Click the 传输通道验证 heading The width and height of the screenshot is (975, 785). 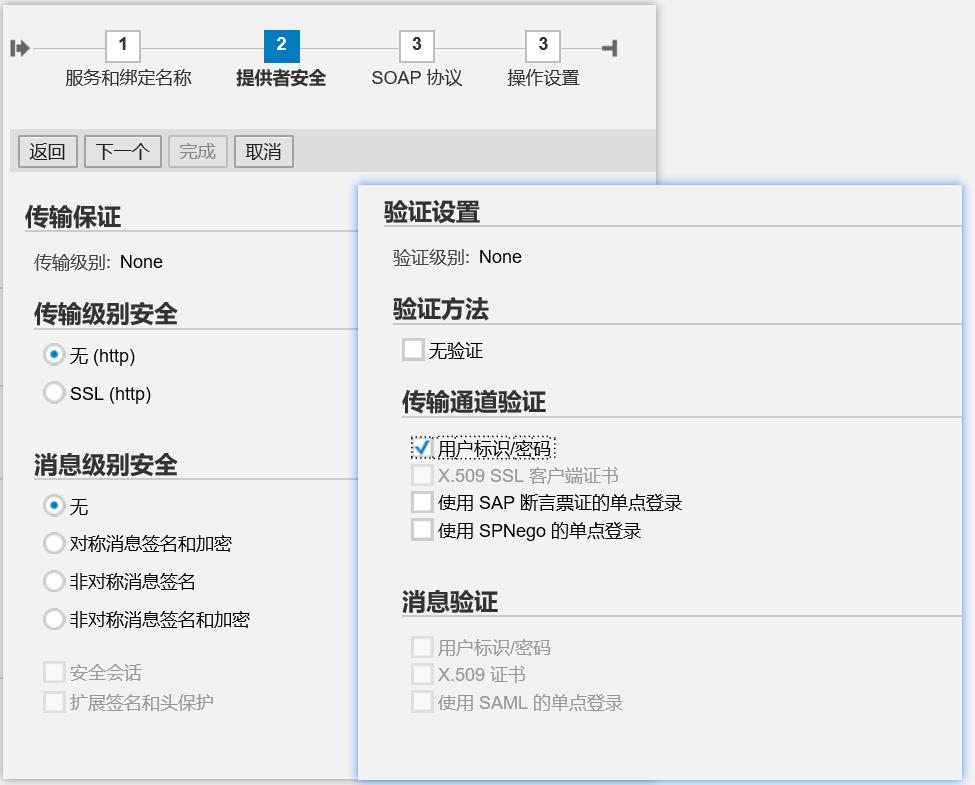(x=474, y=402)
